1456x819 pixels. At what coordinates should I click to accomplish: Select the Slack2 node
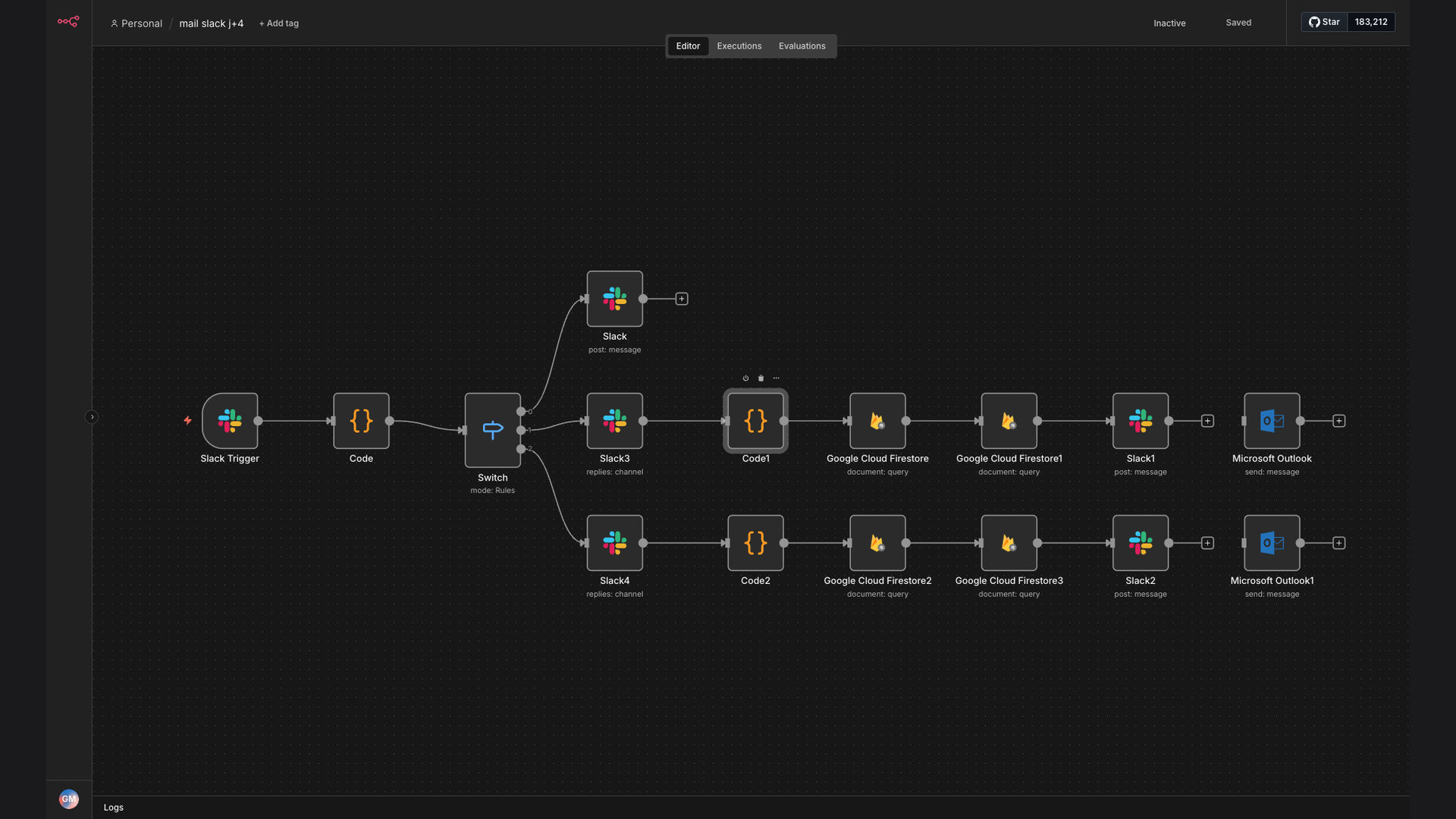click(x=1141, y=543)
